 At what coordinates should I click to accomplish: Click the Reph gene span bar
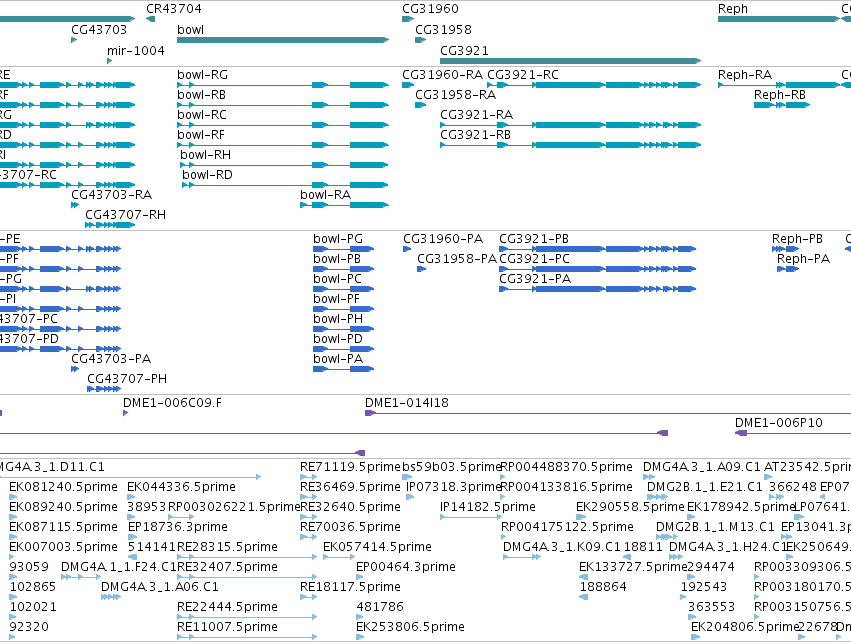tap(779, 19)
